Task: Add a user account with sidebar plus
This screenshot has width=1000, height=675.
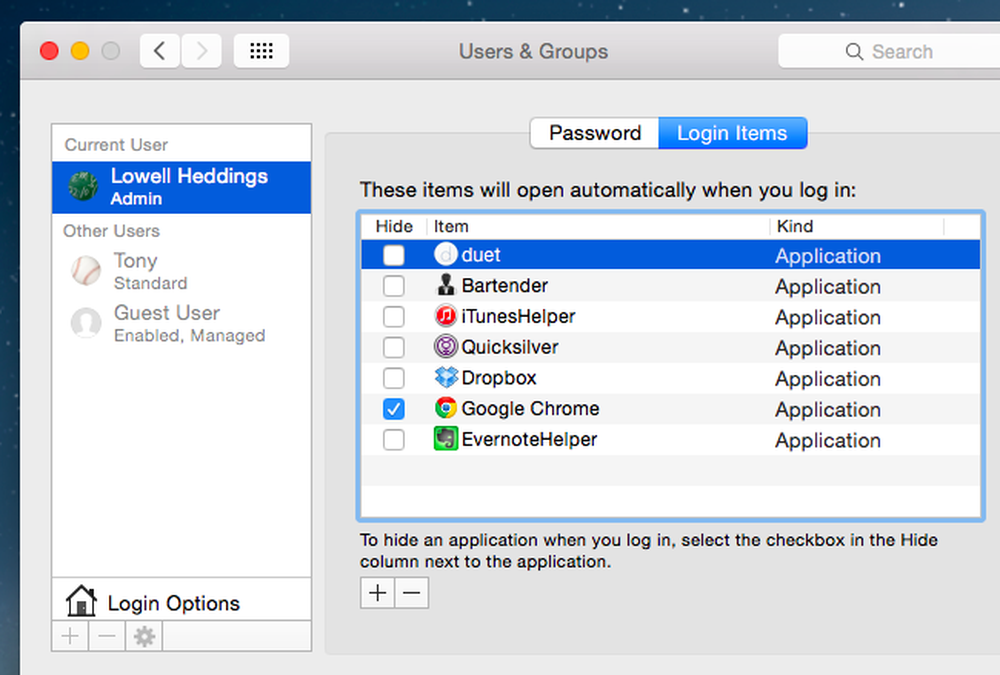Action: [x=70, y=636]
